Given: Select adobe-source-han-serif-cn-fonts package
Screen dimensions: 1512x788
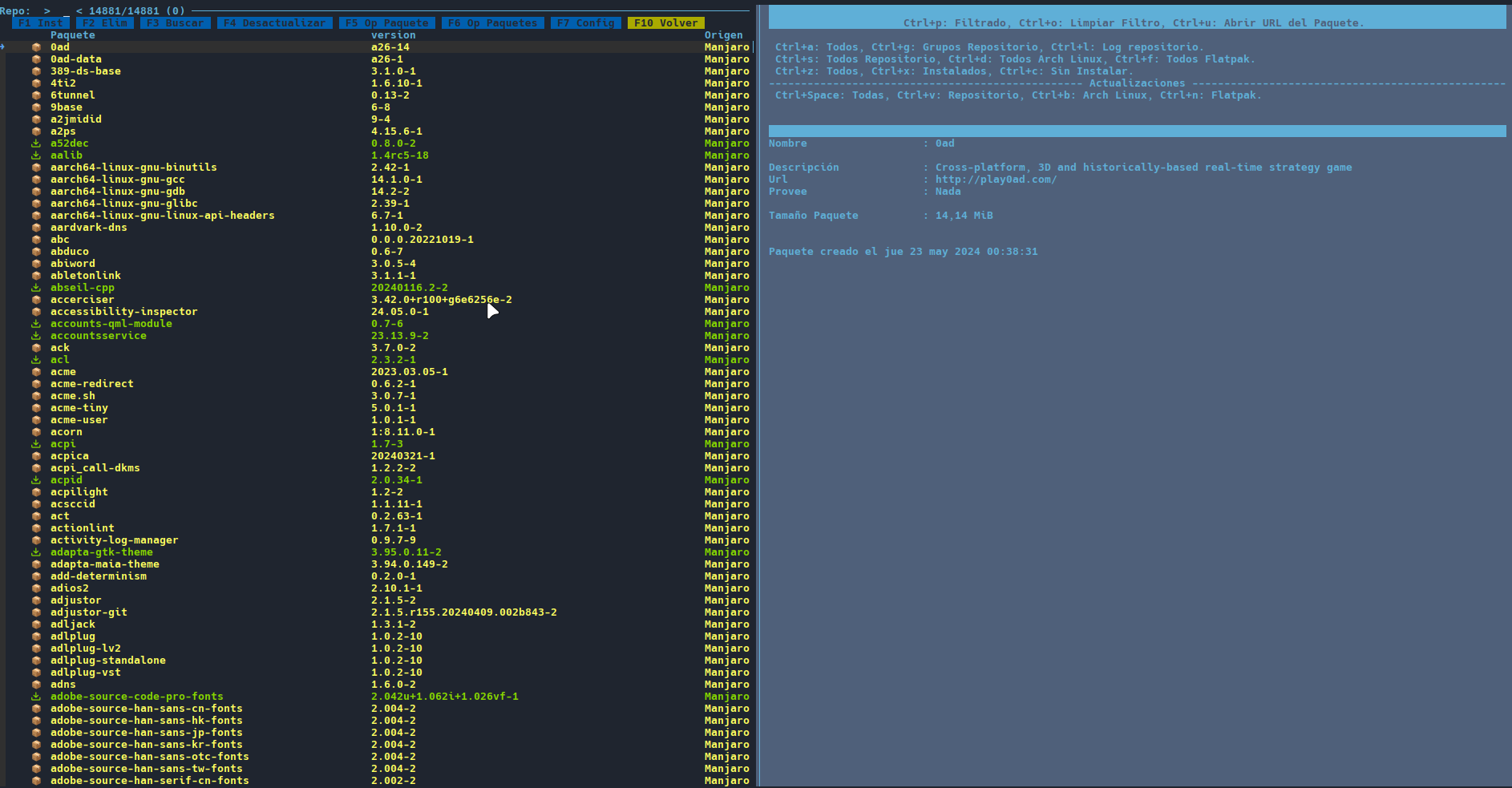Looking at the screenshot, I should [x=377, y=781].
